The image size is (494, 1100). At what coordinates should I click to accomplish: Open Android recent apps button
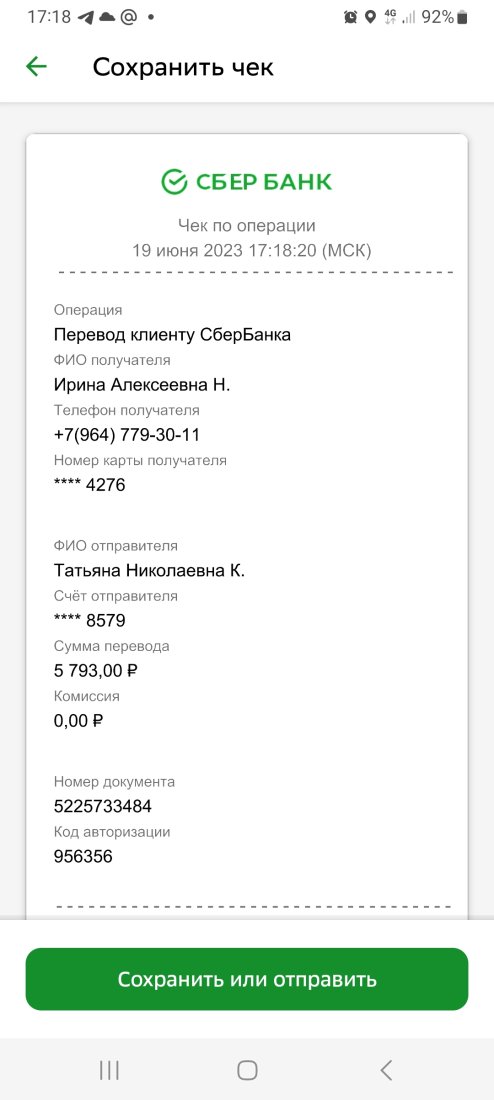109,1070
